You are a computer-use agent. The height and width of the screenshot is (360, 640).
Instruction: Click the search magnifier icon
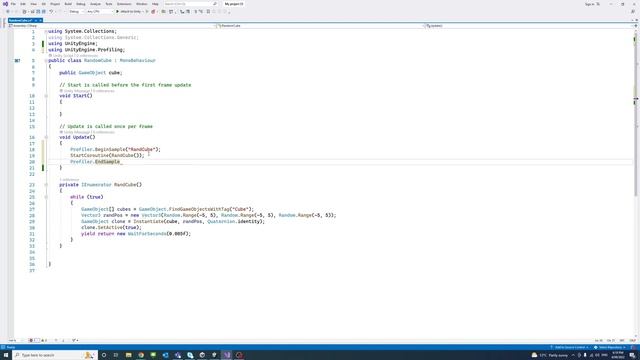point(215,4)
